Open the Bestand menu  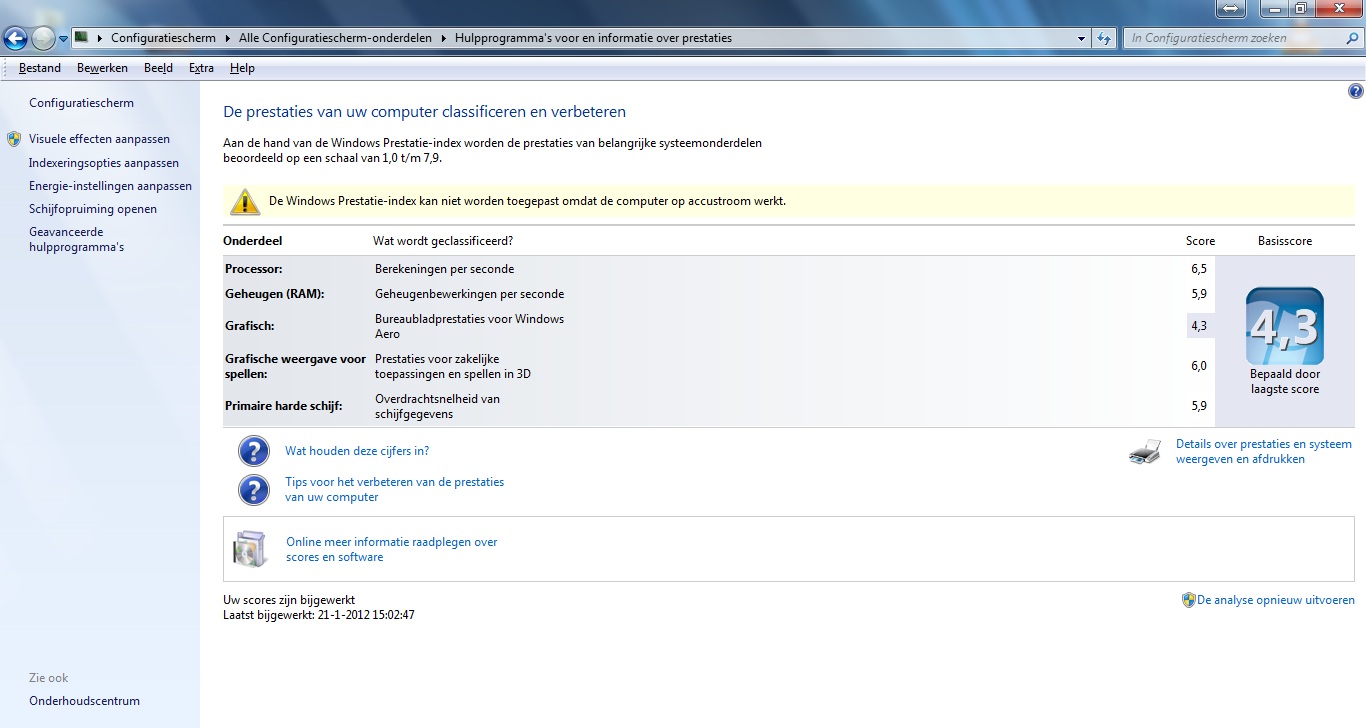click(40, 68)
